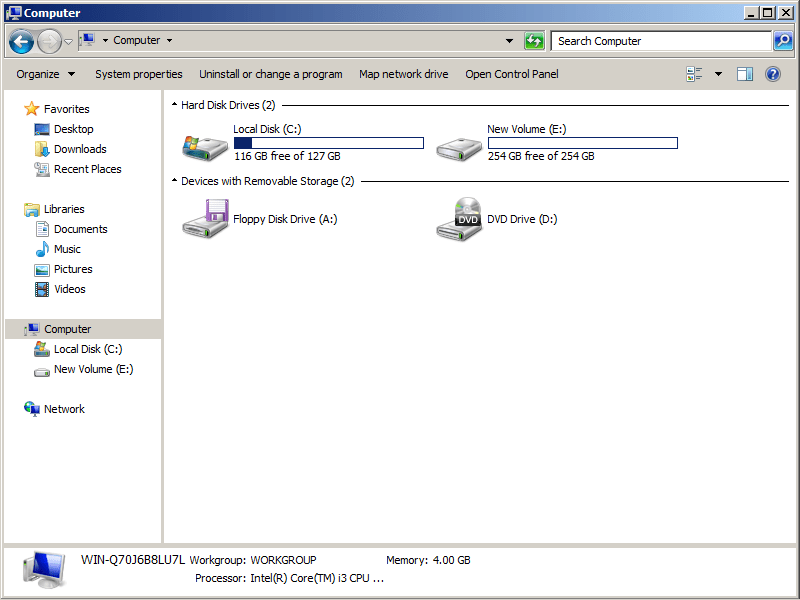Click the Back navigation arrow button

pyautogui.click(x=22, y=41)
